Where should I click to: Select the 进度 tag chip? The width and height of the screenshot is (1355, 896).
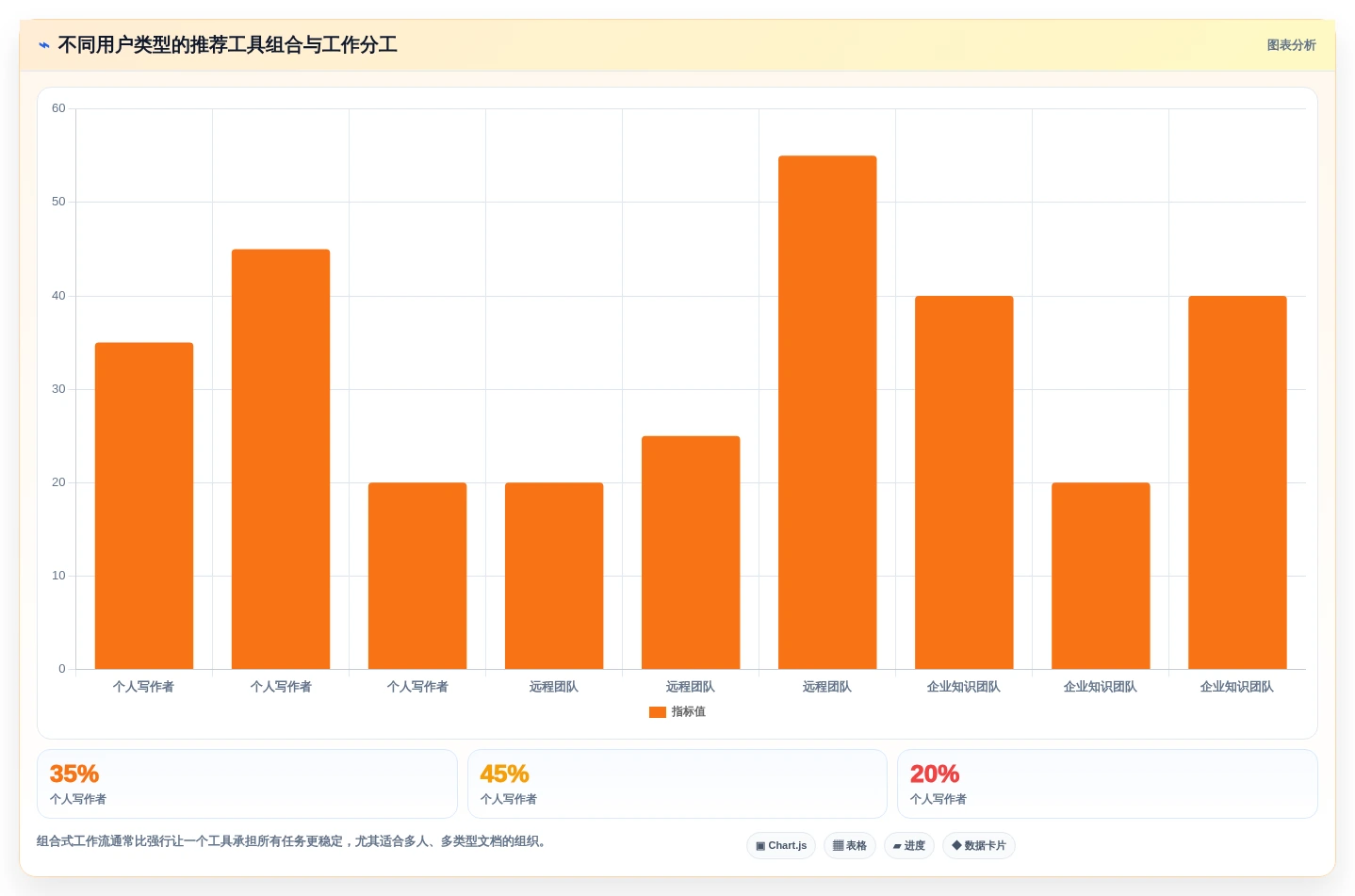909,846
